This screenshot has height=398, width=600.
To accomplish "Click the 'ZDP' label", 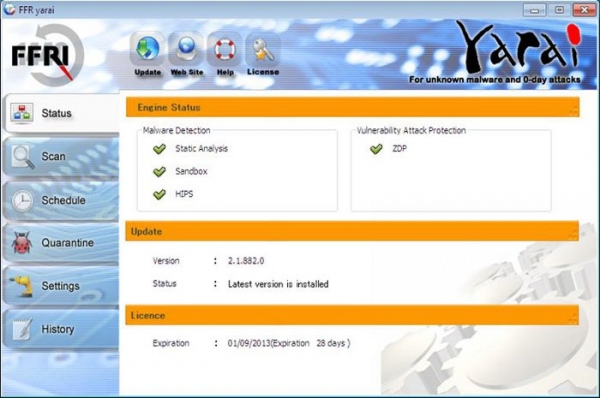I will pos(399,148).
